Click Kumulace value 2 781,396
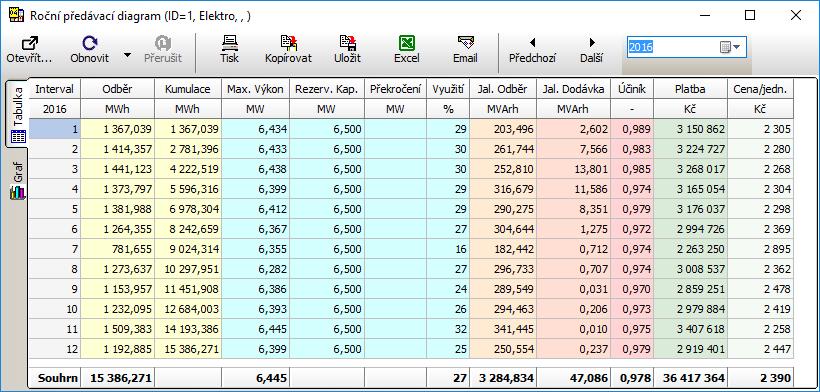 pos(188,149)
